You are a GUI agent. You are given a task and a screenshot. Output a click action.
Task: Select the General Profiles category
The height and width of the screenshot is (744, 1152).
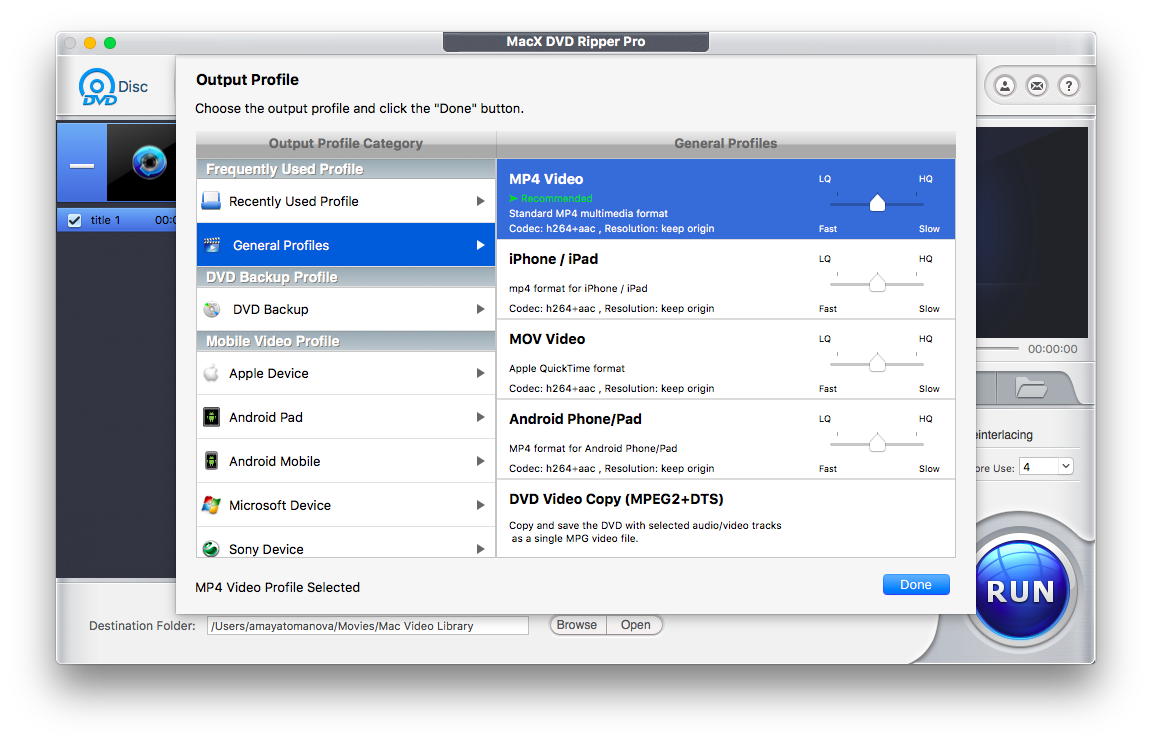(346, 245)
